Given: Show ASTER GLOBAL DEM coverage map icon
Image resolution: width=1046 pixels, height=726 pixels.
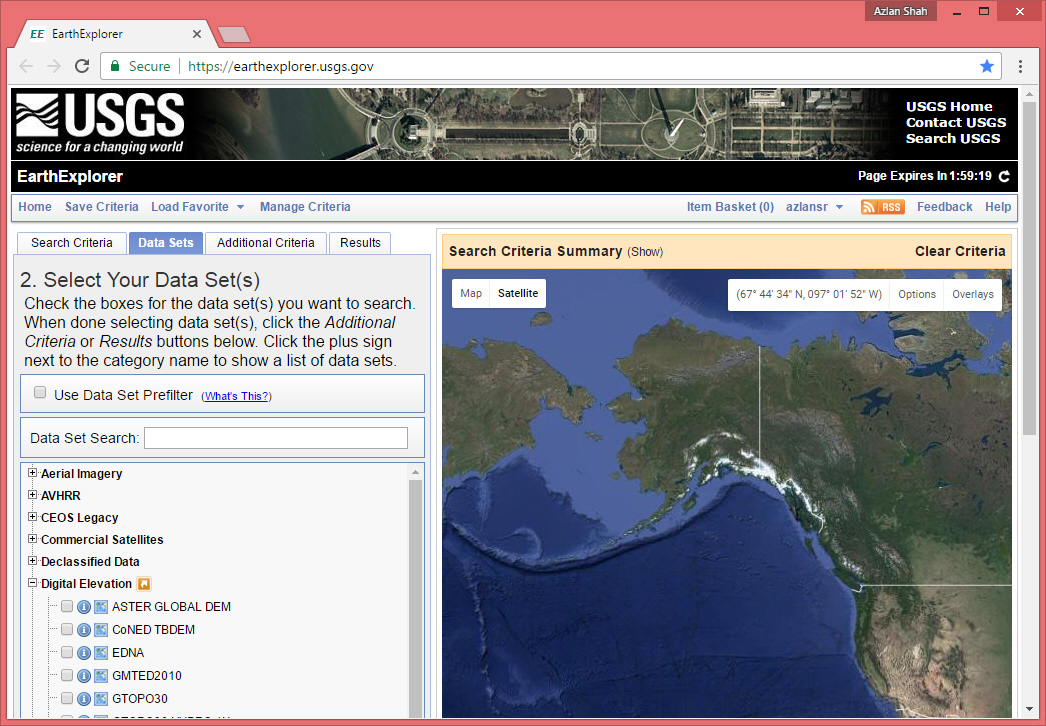Looking at the screenshot, I should tap(101, 607).
